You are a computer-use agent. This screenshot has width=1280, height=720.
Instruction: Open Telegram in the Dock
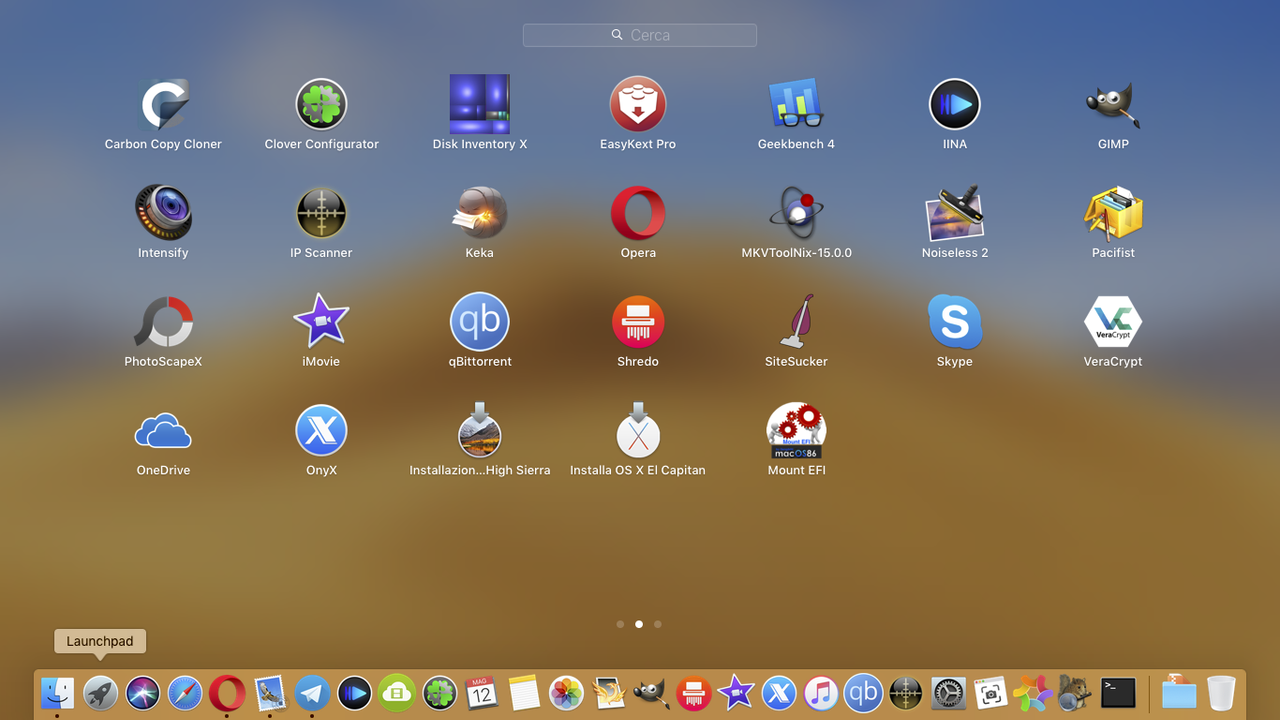(312, 692)
